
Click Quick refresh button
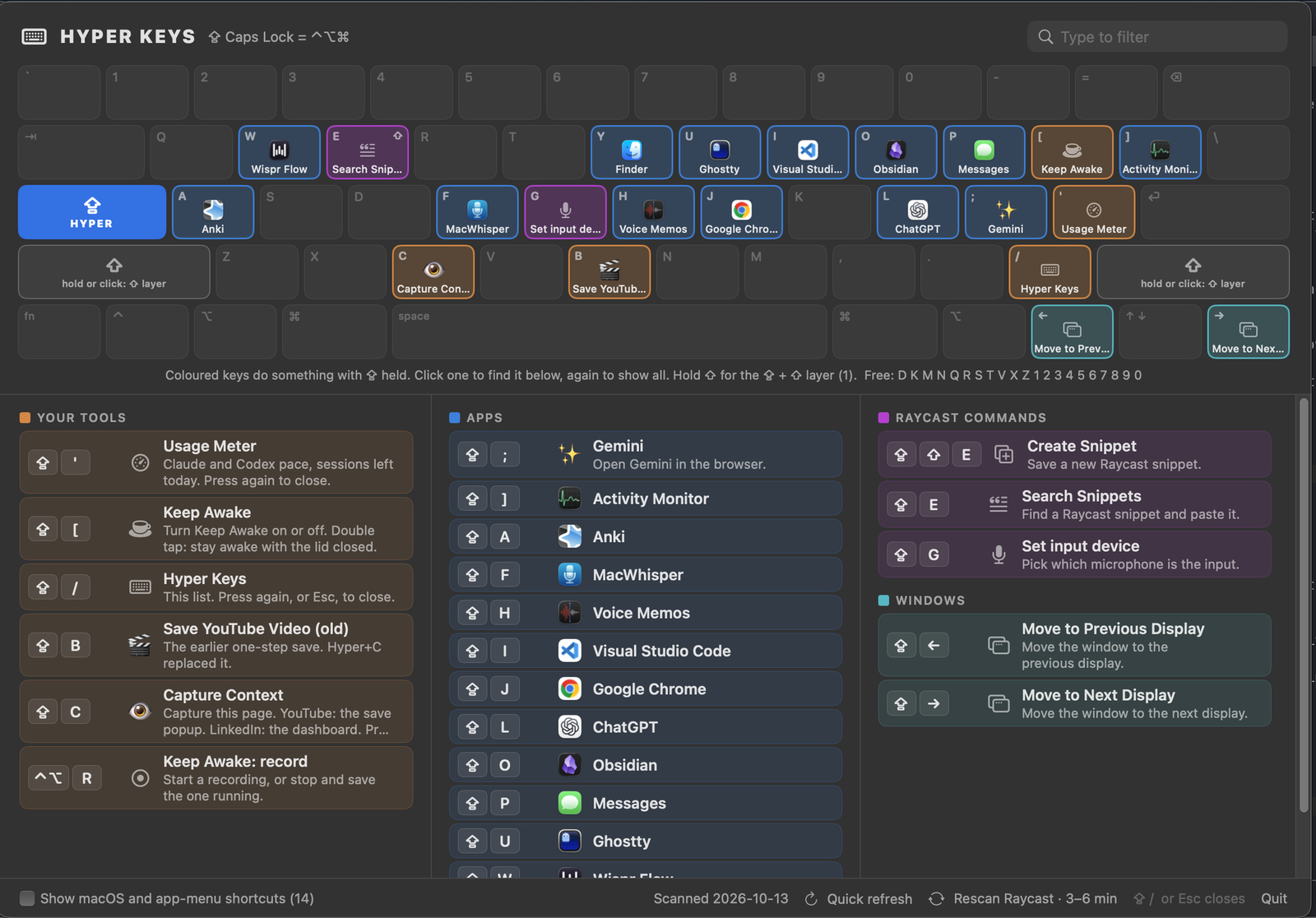tap(858, 898)
